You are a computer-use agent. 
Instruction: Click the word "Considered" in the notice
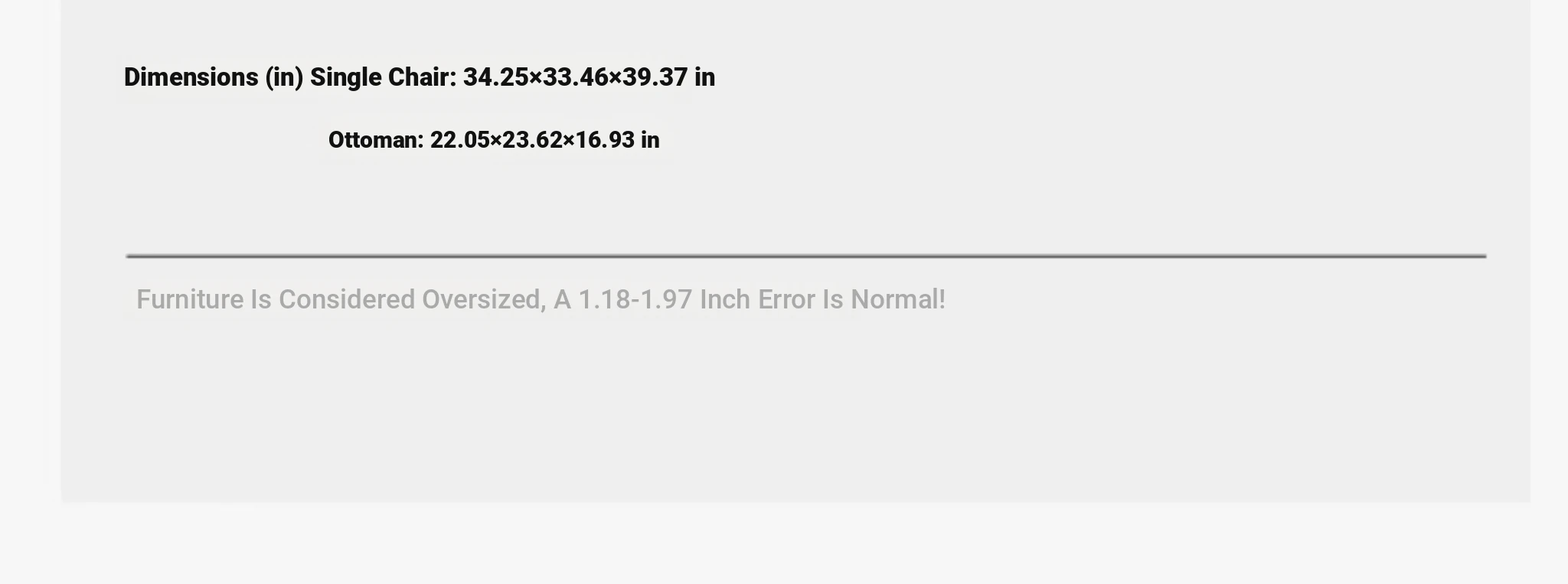346,299
